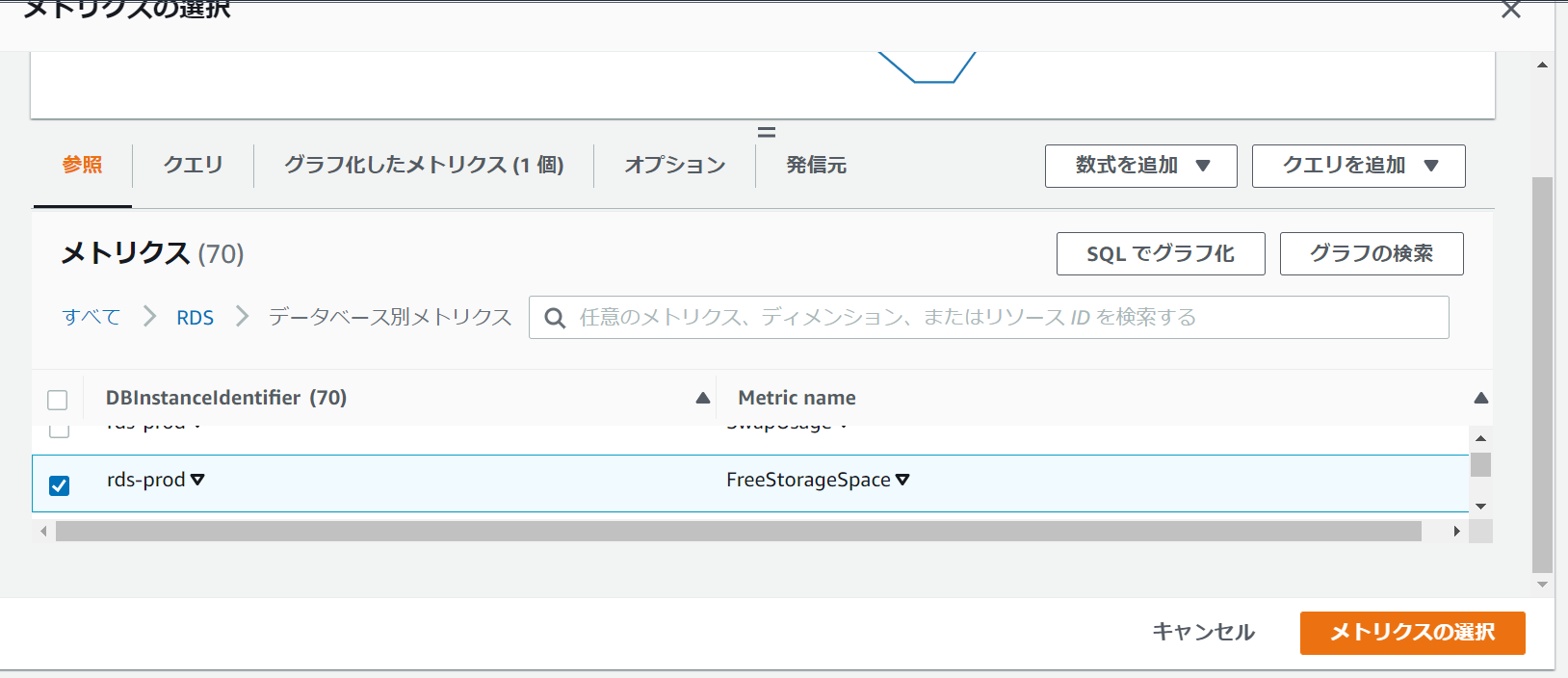Expand rds-prod dropdown arrow in selected row
The width and height of the screenshot is (1568, 678).
(x=197, y=480)
